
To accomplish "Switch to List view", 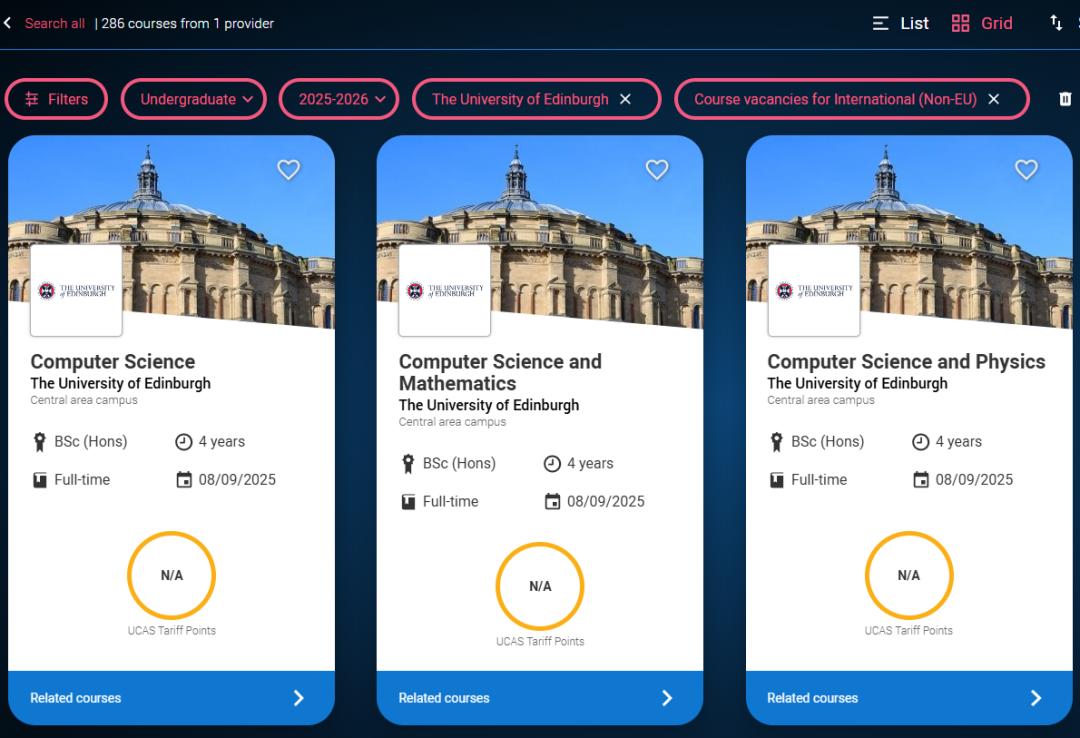I will (x=900, y=23).
